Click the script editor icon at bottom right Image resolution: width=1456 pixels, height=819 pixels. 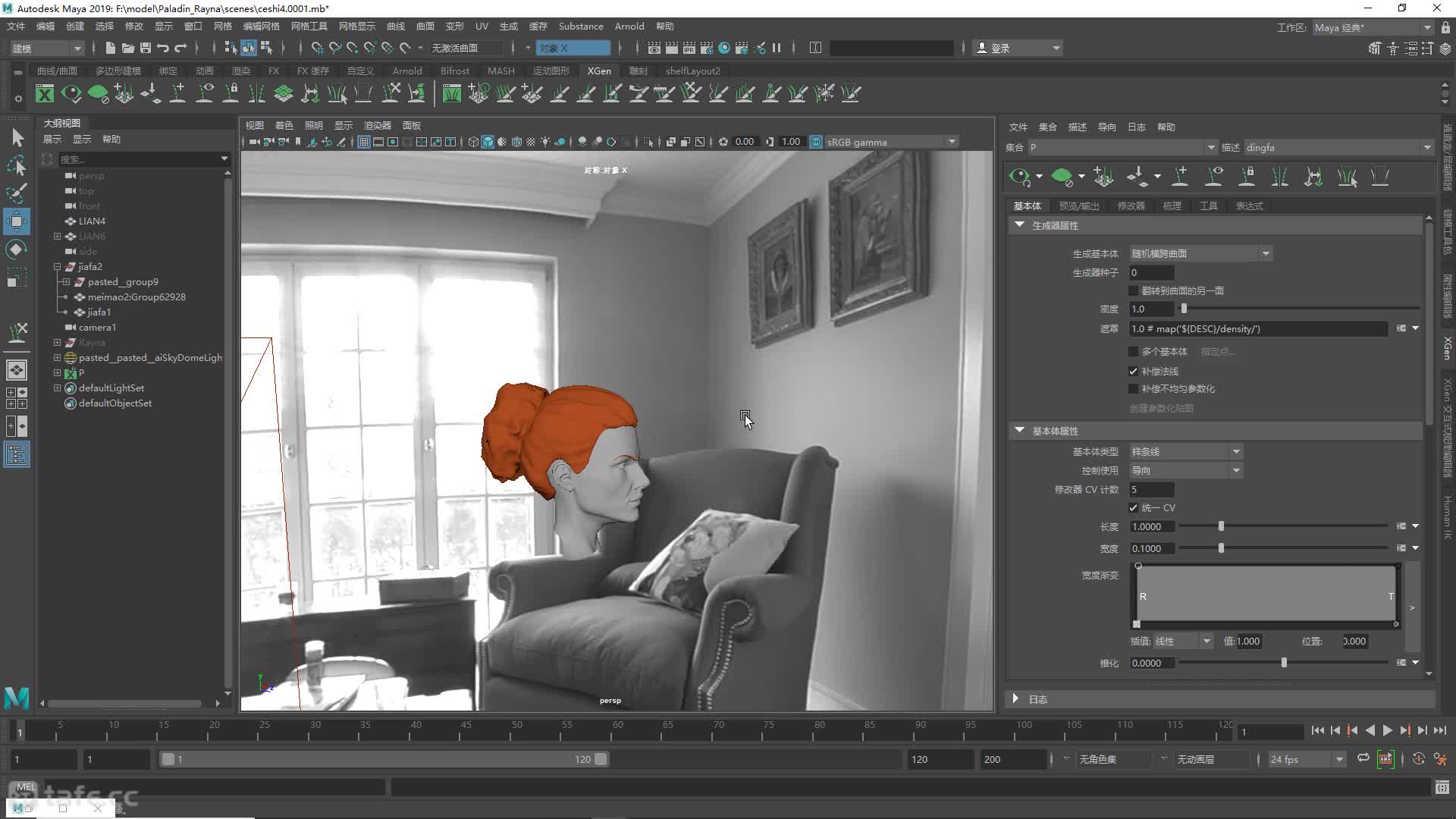pyautogui.click(x=1442, y=788)
